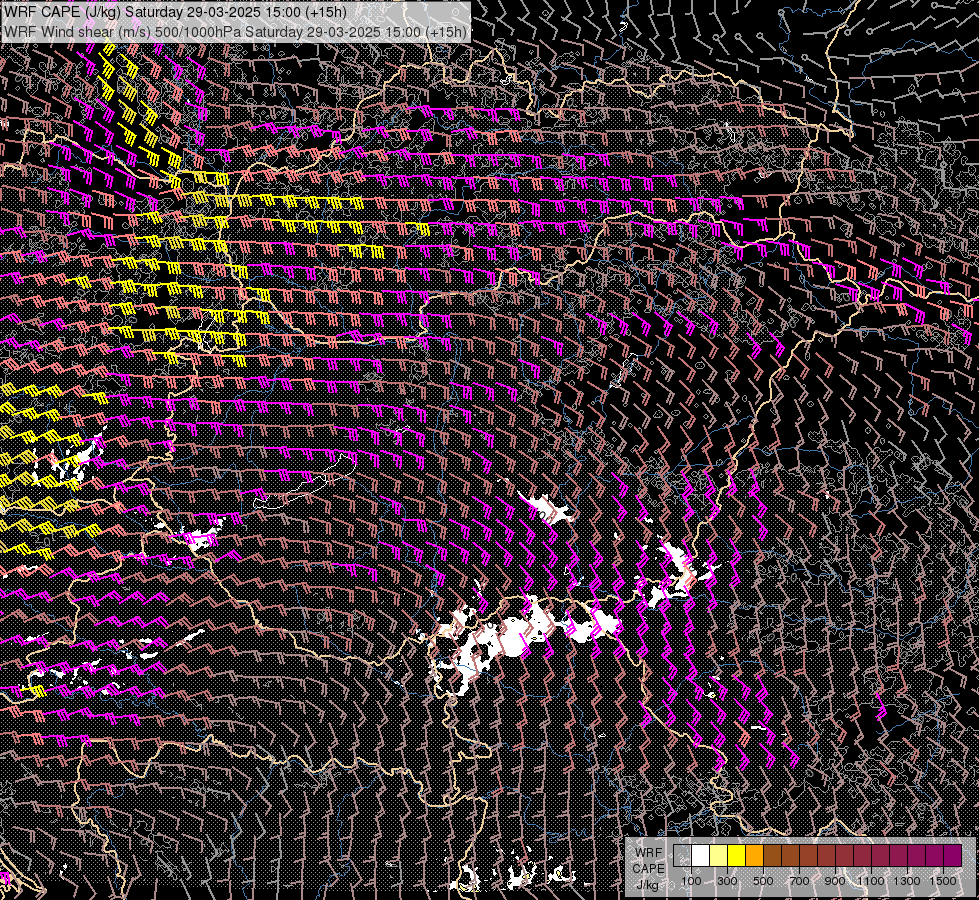
Task: Click the '1300' legend value
Action: click(x=907, y=881)
